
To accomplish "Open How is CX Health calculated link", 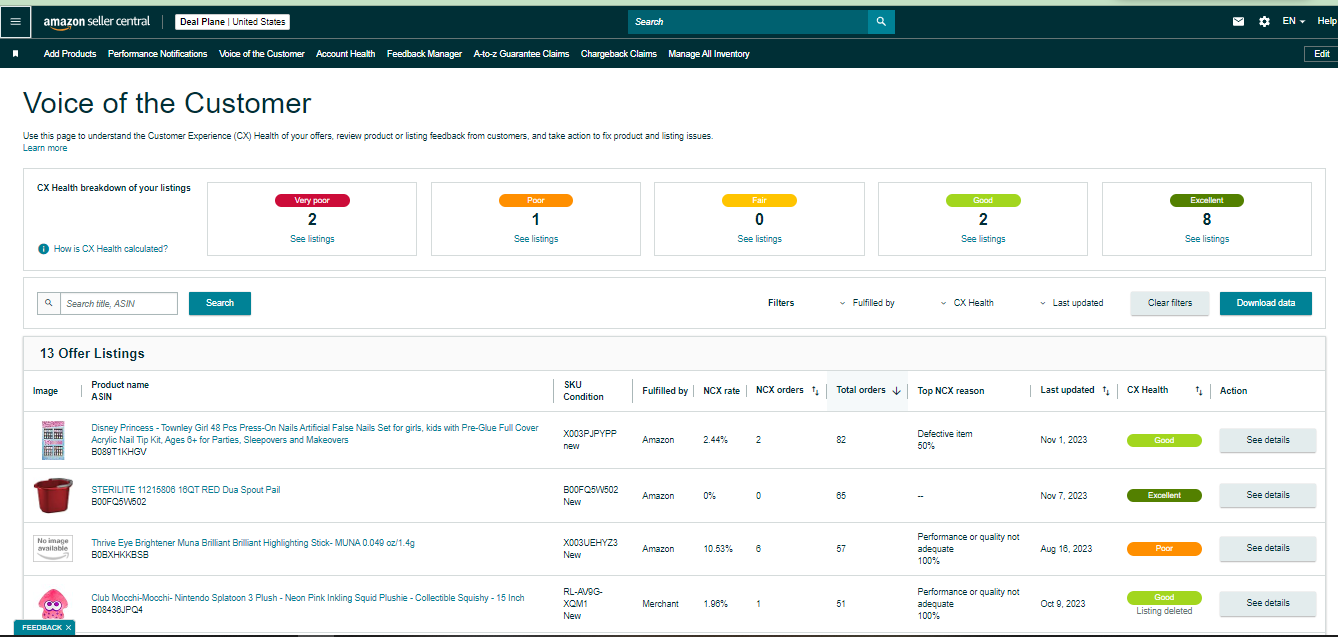I will pyautogui.click(x=111, y=249).
